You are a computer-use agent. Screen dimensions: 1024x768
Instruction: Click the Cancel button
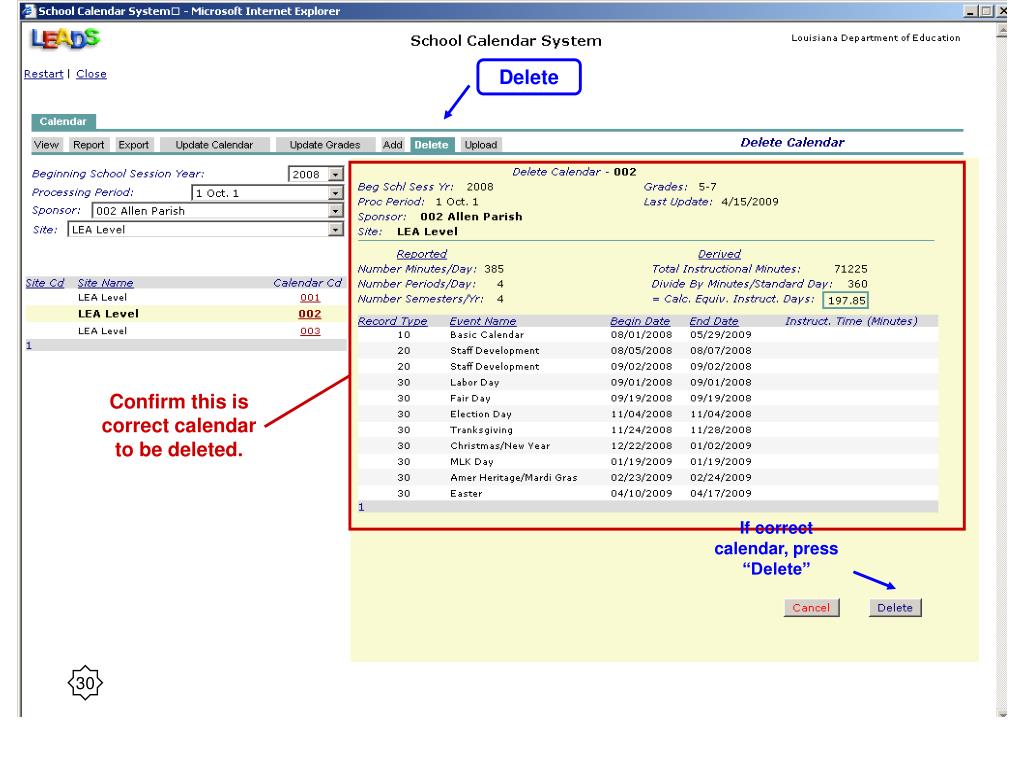click(811, 608)
